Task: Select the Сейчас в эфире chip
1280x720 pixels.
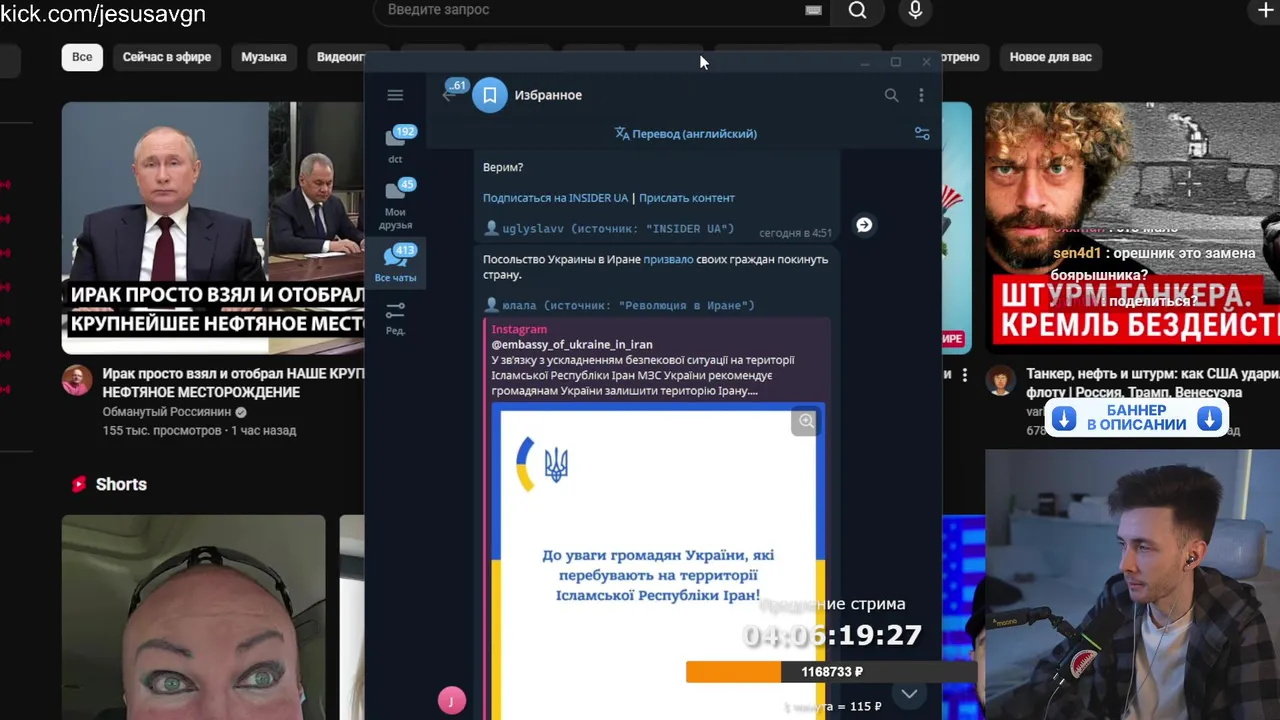Action: [167, 57]
